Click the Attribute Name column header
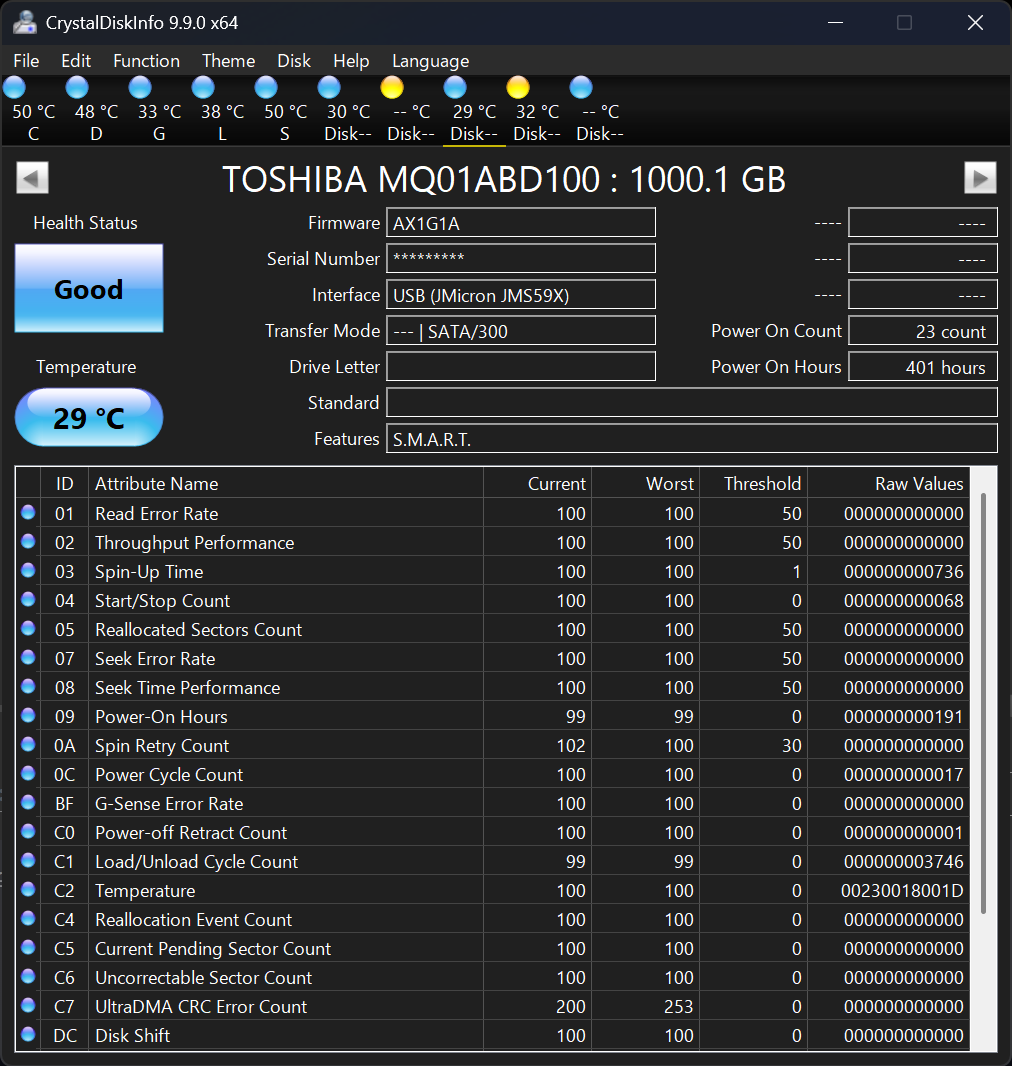This screenshot has width=1012, height=1066. (x=285, y=483)
